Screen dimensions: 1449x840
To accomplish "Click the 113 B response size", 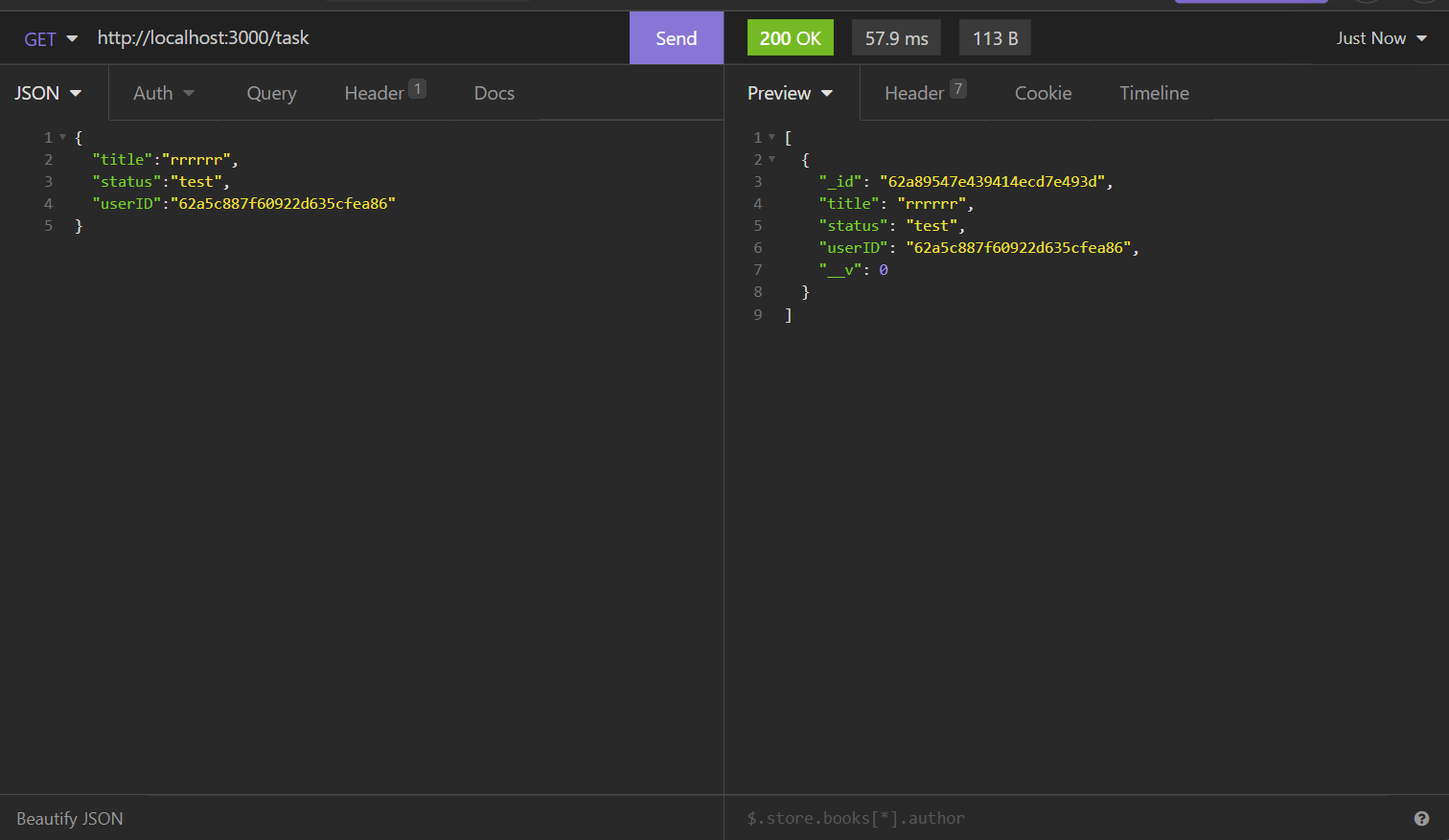I will pyautogui.click(x=996, y=38).
